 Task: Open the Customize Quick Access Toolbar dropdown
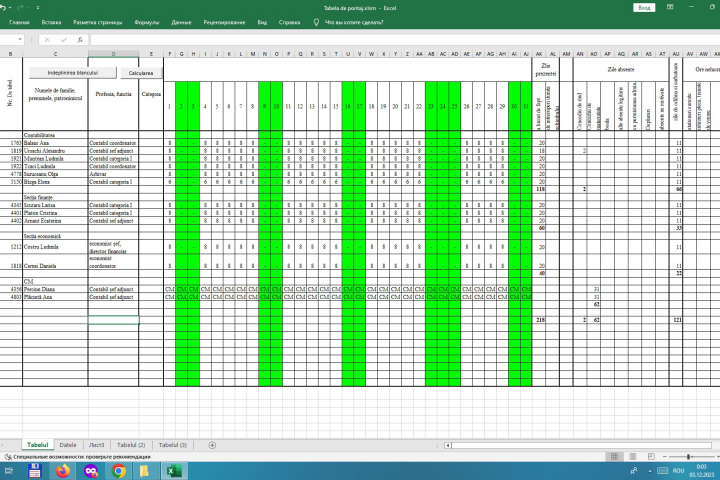pyautogui.click(x=38, y=8)
